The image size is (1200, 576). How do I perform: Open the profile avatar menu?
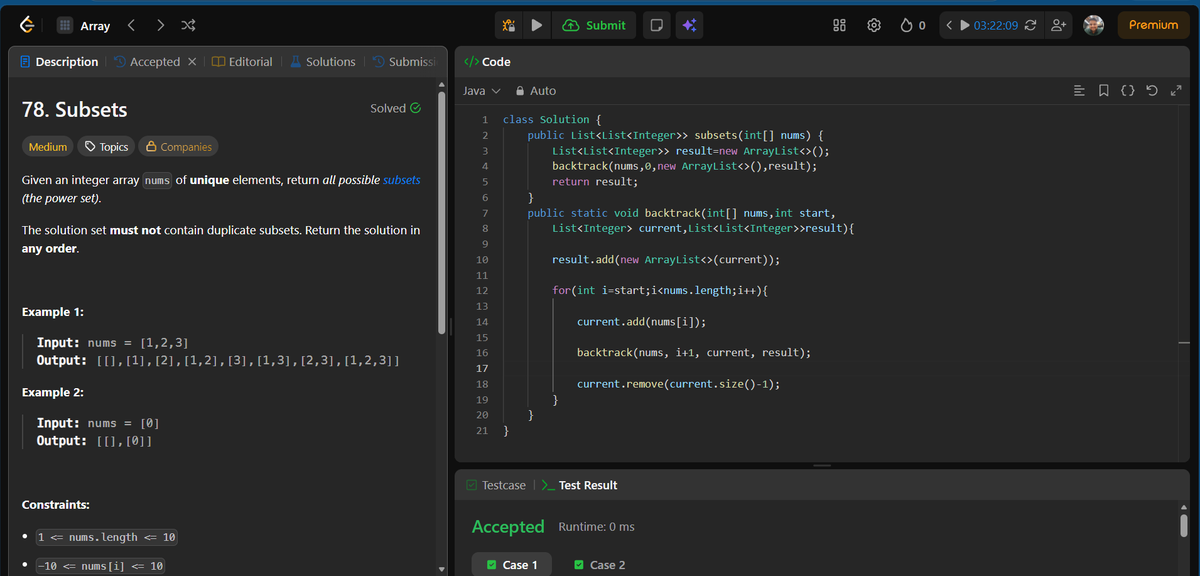click(x=1093, y=25)
